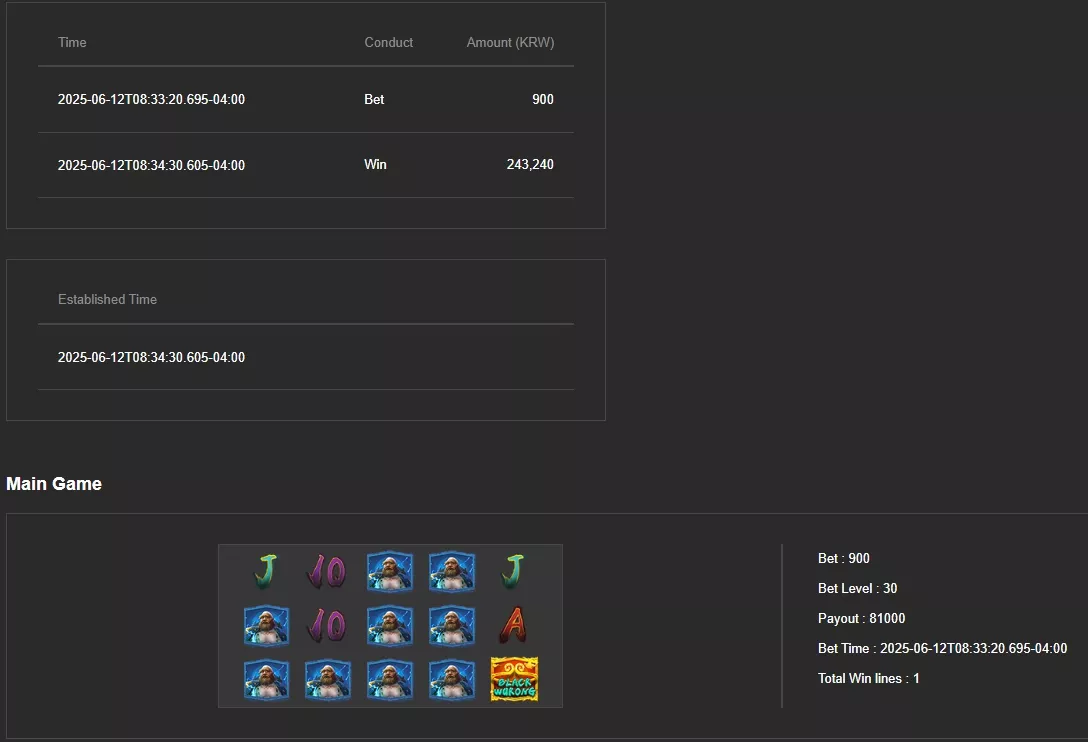Click the bearded warrior symbol in reel four middle row
This screenshot has width=1088, height=742.
click(x=452, y=625)
